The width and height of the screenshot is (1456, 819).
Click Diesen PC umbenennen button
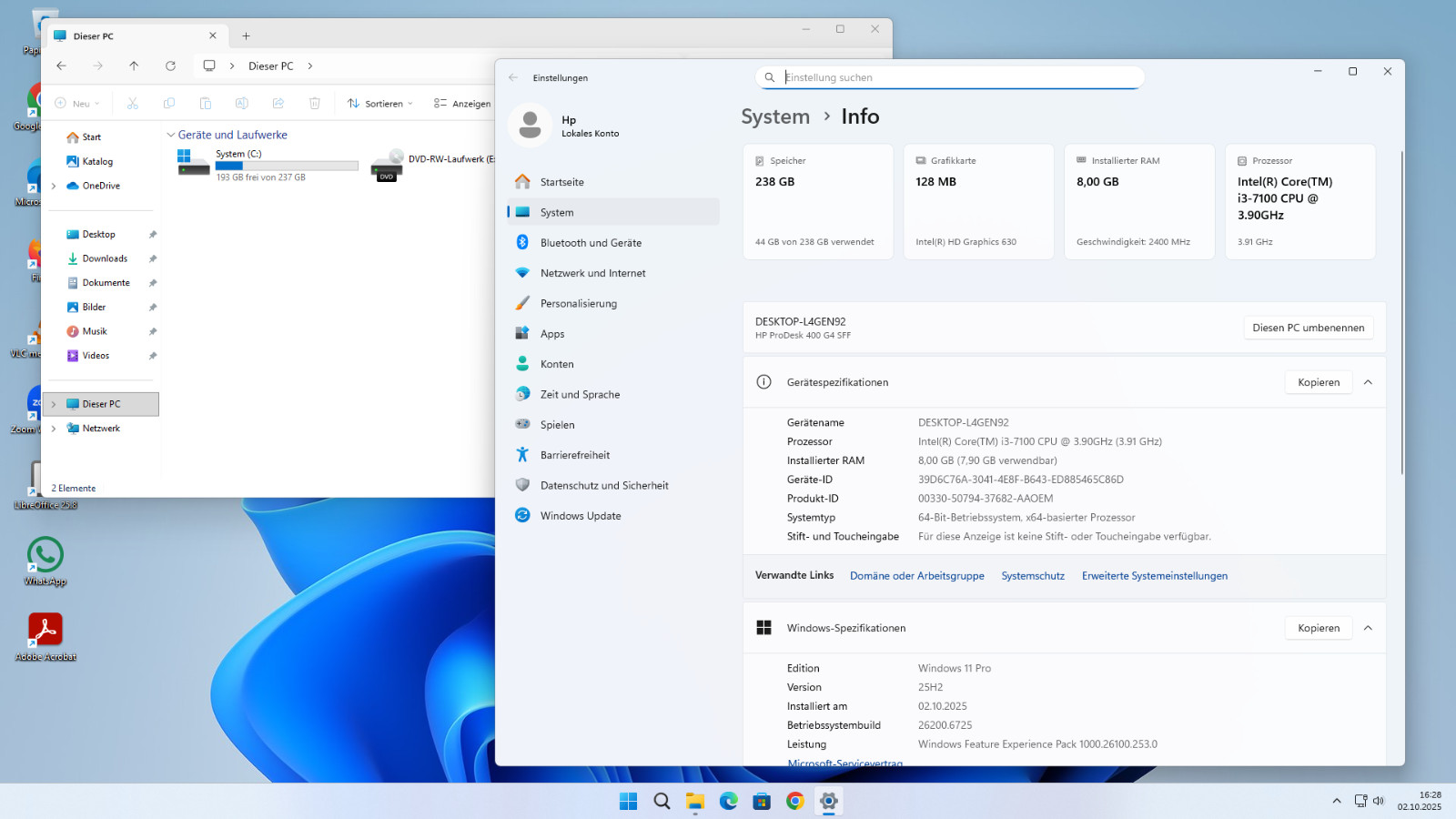point(1308,328)
